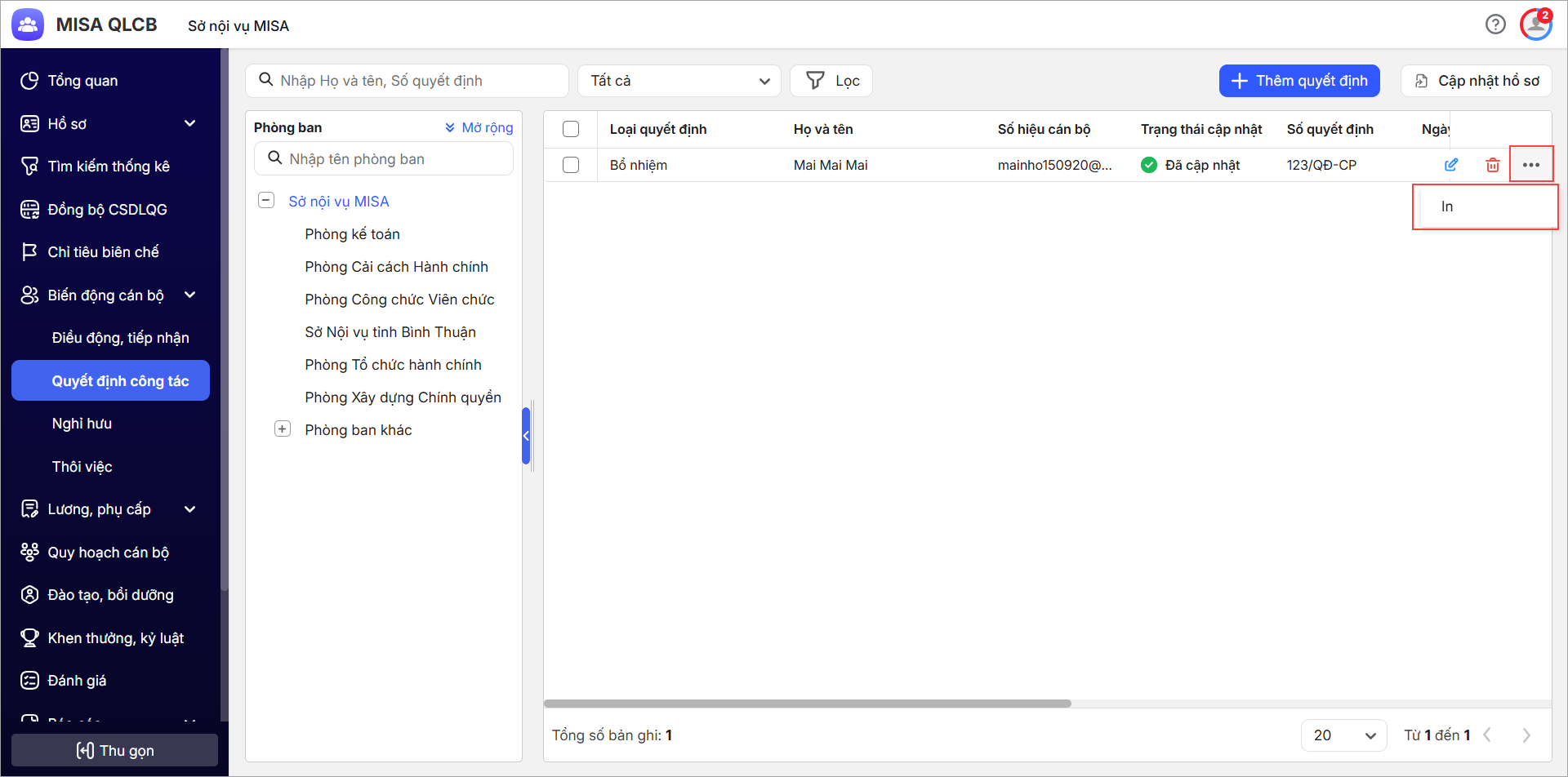Viewport: 1568px width, 777px height.
Task: Click the Thêm quyết định button
Action: point(1298,81)
